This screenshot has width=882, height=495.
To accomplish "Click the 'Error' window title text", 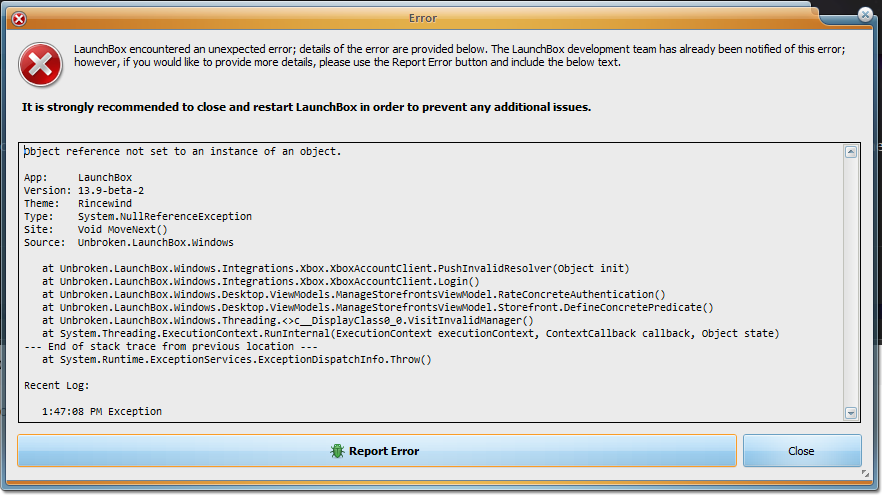I will coord(422,18).
